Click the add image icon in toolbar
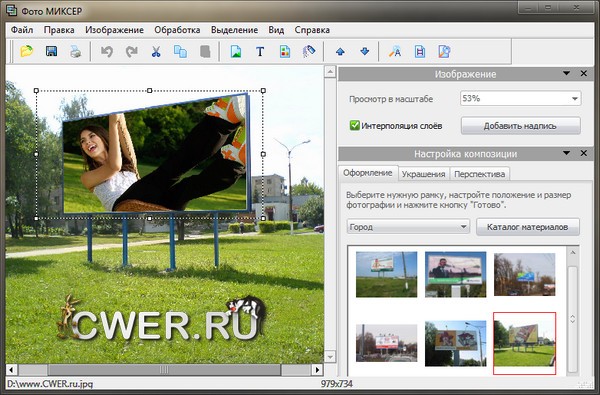Screen dimensions: 600x395 [x=236, y=51]
